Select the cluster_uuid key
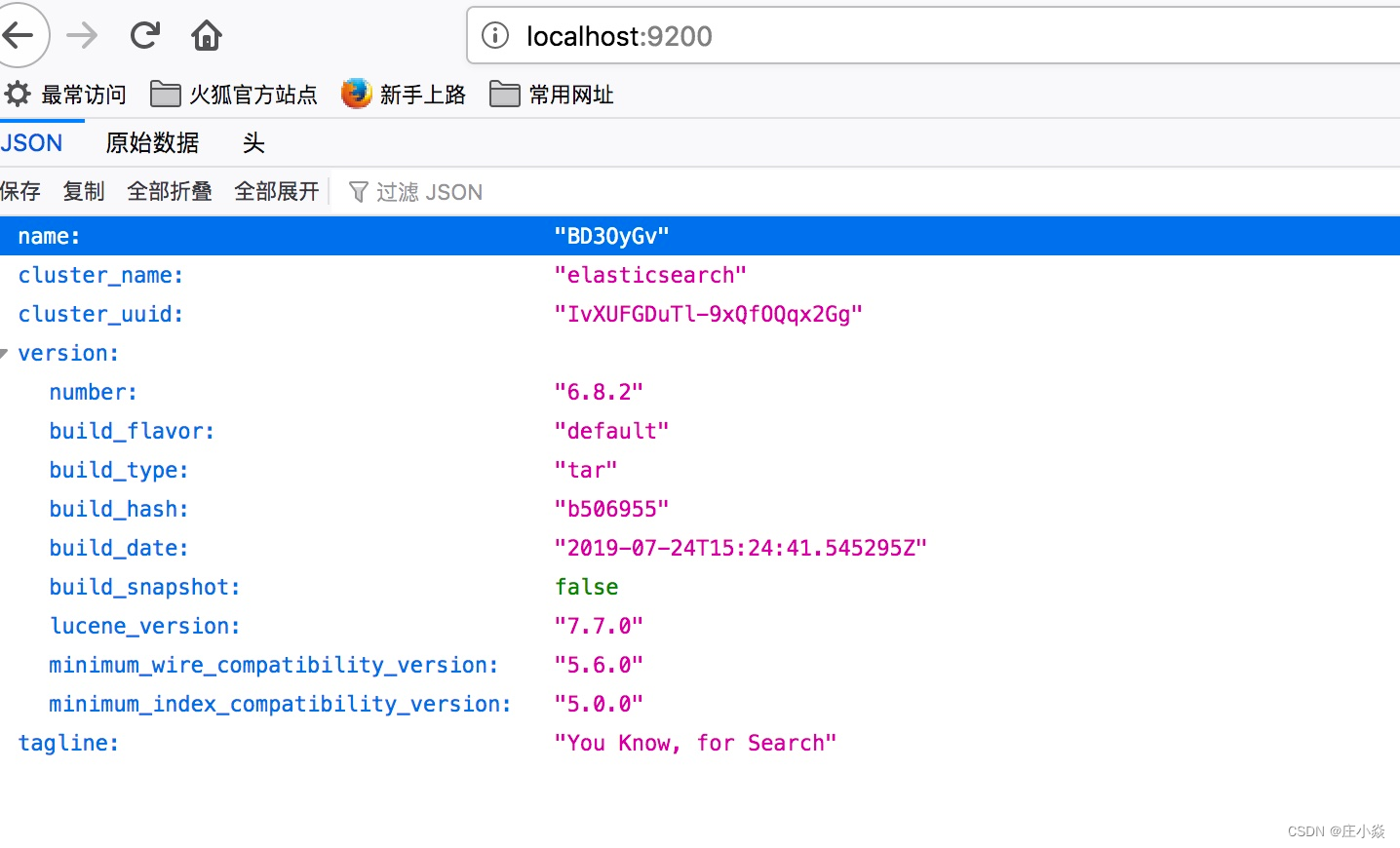The height and width of the screenshot is (848, 1400). pos(100,314)
